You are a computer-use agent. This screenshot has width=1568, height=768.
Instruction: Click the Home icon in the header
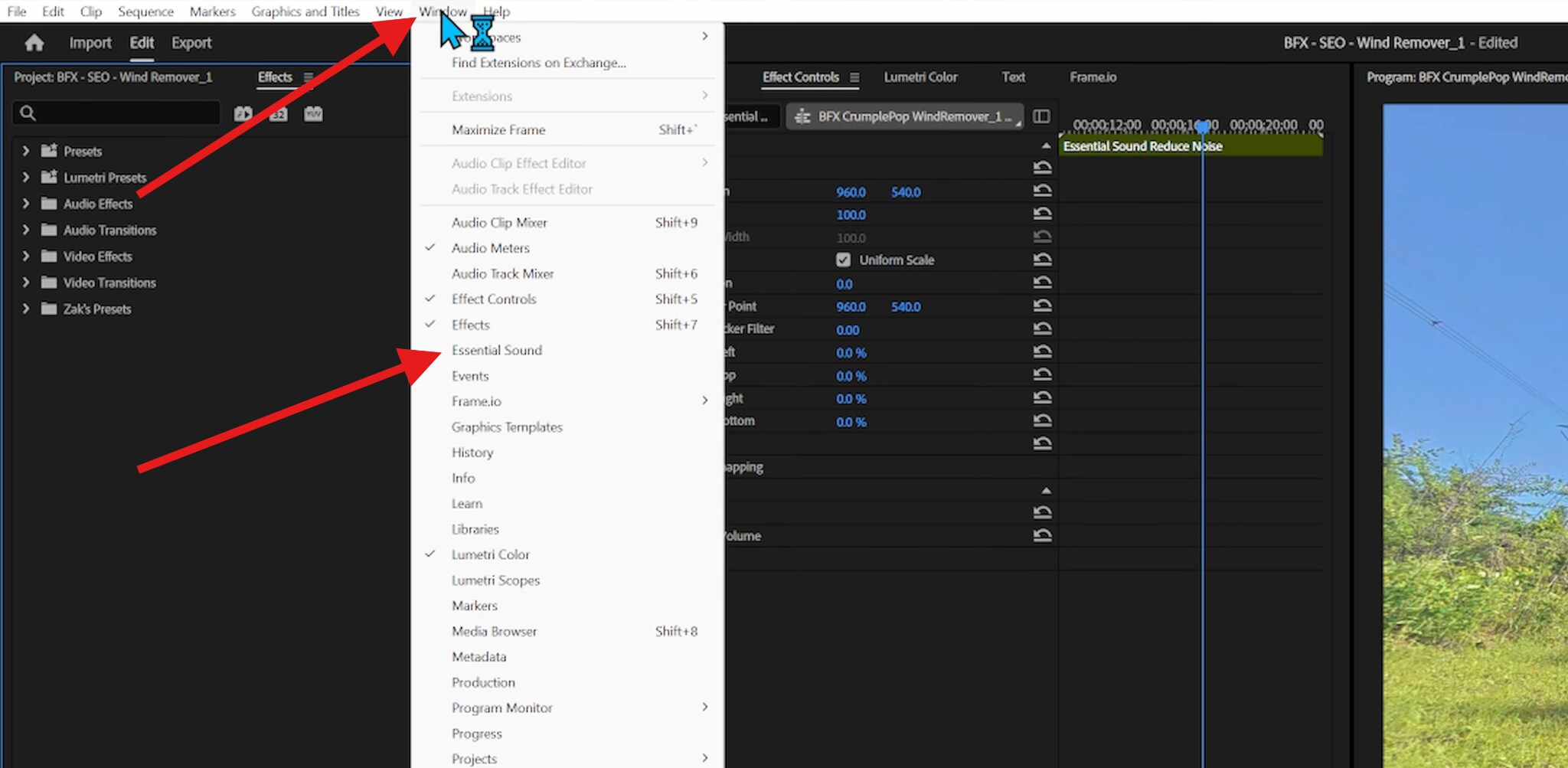click(x=34, y=43)
